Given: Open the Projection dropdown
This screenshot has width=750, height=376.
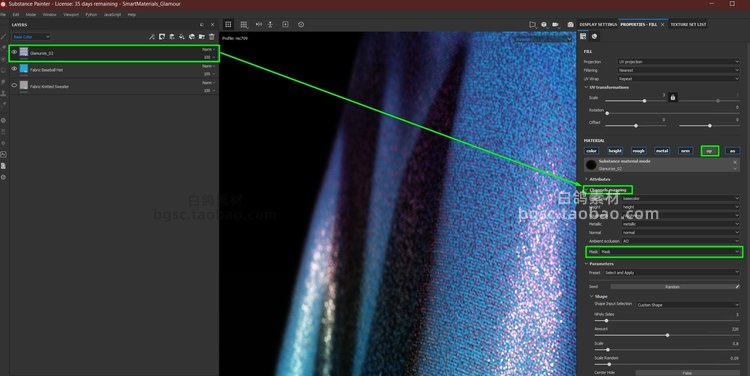Looking at the screenshot, I should (x=678, y=62).
